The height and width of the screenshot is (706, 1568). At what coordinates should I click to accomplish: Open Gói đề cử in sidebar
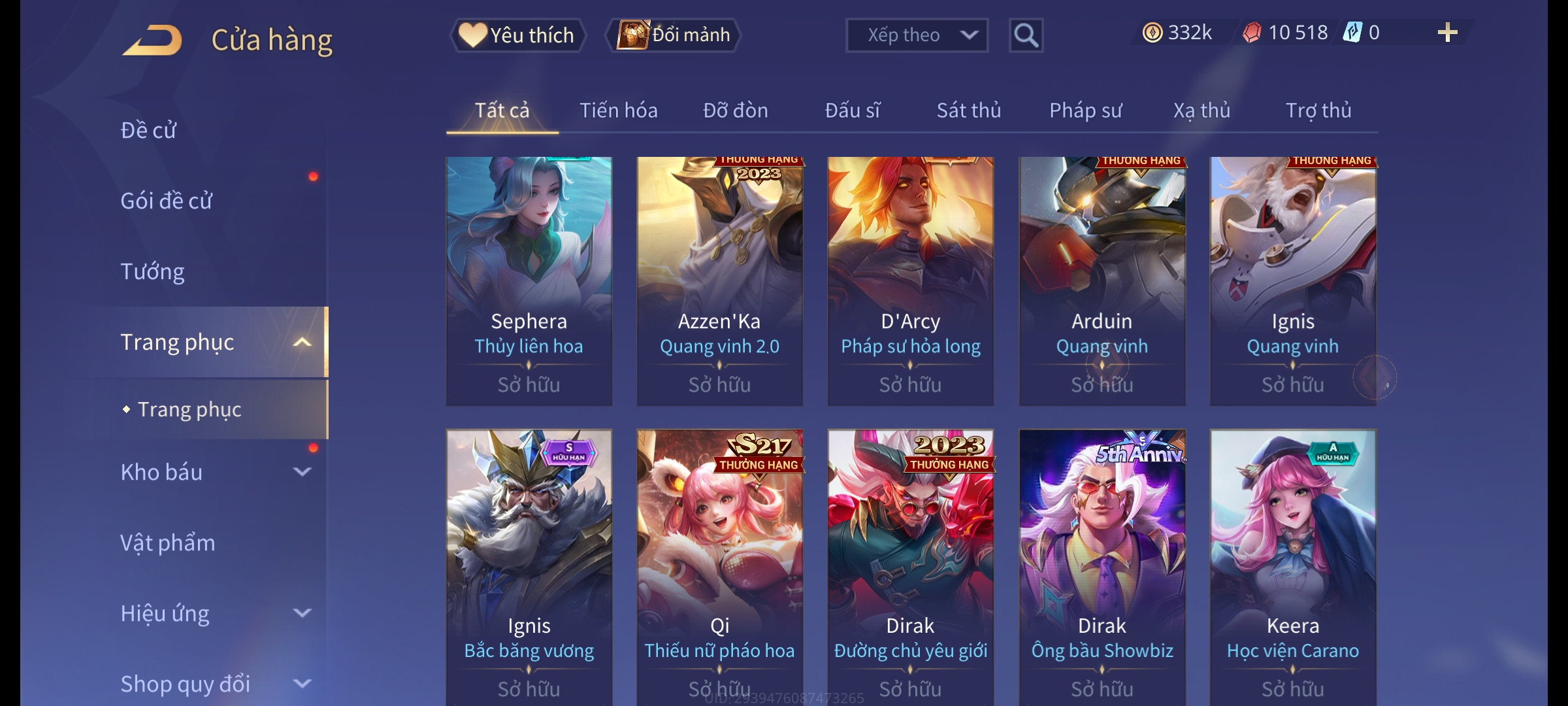click(x=166, y=201)
